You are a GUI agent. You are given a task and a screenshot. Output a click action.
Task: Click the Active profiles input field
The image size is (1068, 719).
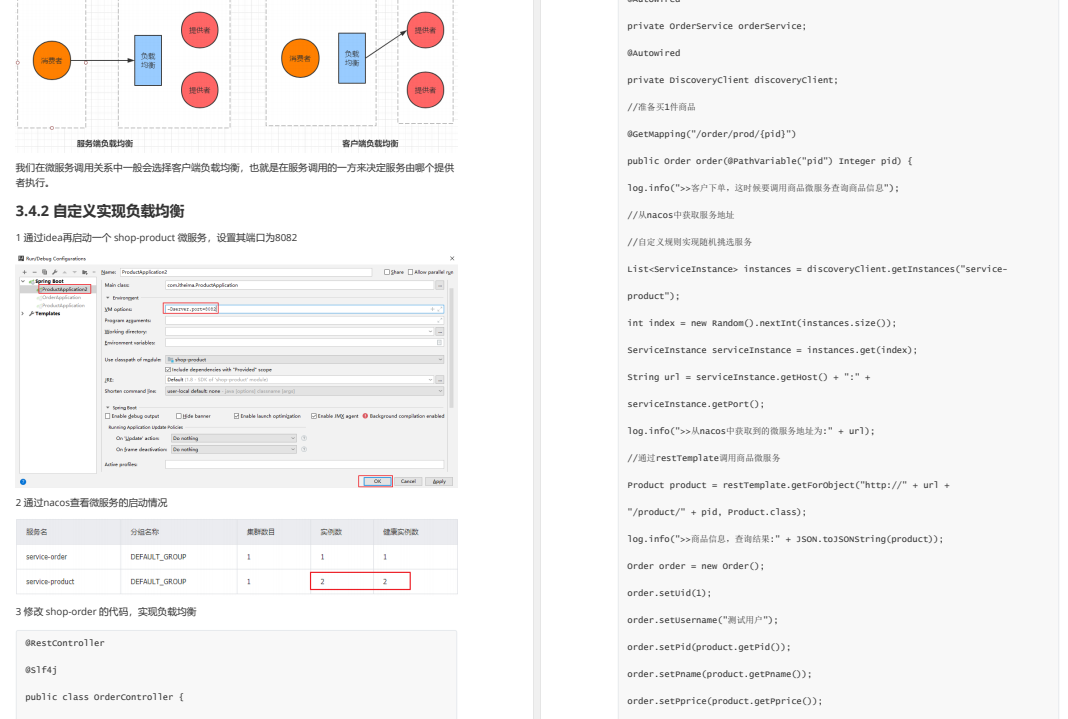304,464
